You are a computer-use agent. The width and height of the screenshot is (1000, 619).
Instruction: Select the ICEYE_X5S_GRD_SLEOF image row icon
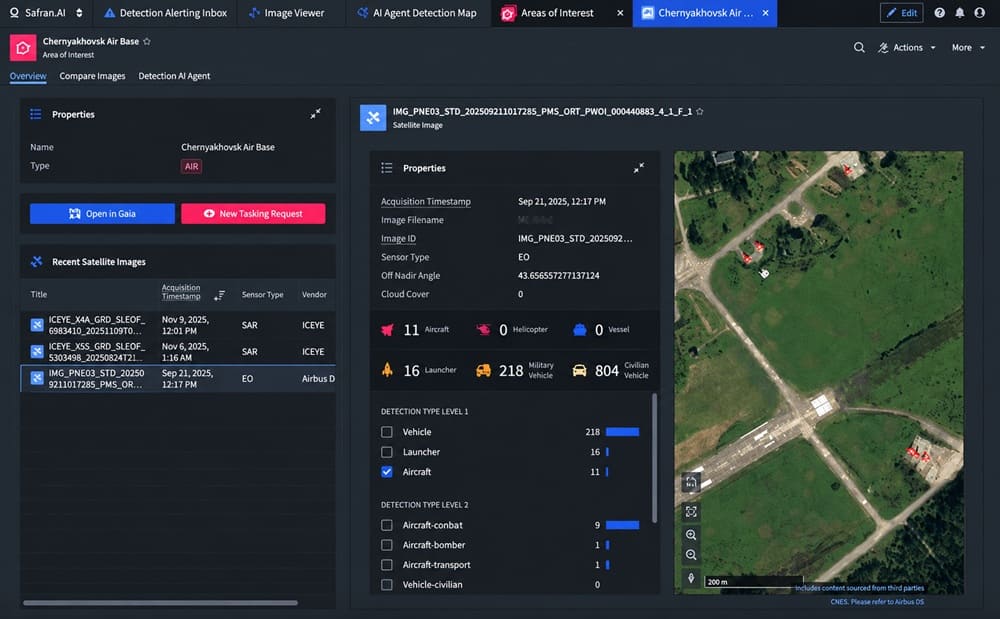coord(37,352)
